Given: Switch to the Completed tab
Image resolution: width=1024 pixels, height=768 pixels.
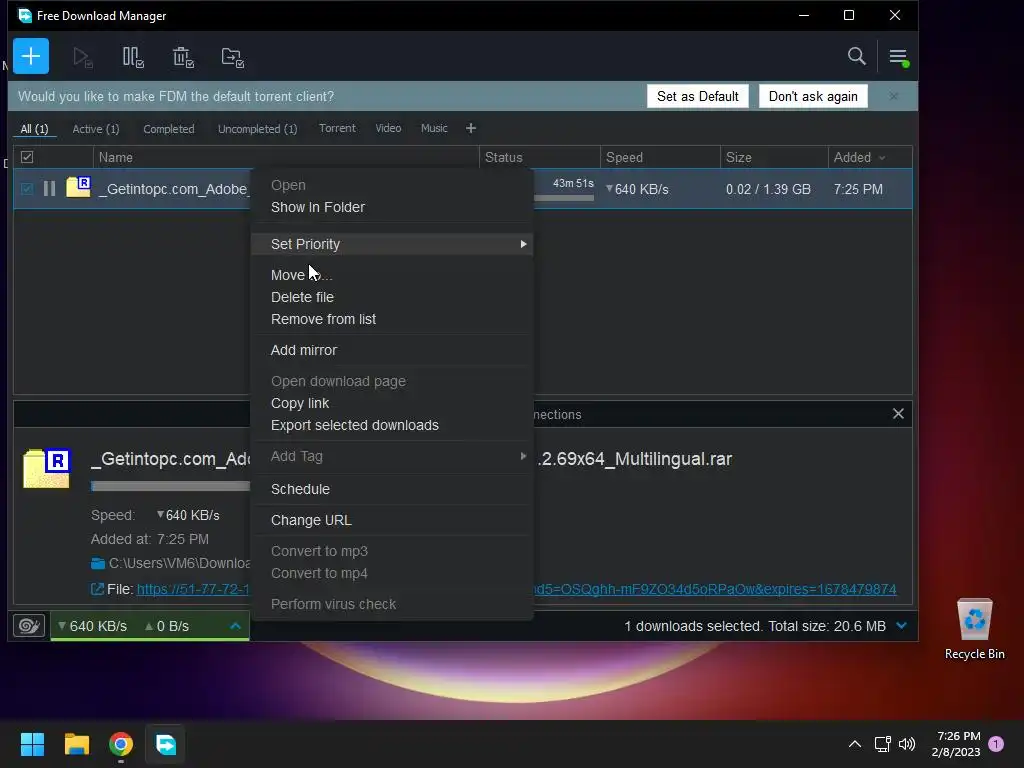Looking at the screenshot, I should click(x=168, y=129).
